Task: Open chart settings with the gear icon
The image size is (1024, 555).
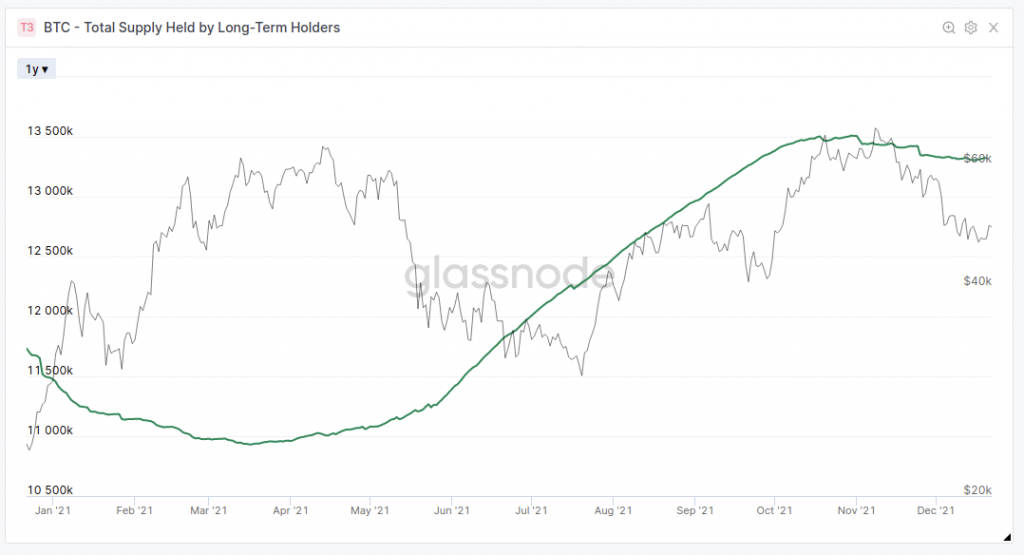Action: [x=970, y=28]
